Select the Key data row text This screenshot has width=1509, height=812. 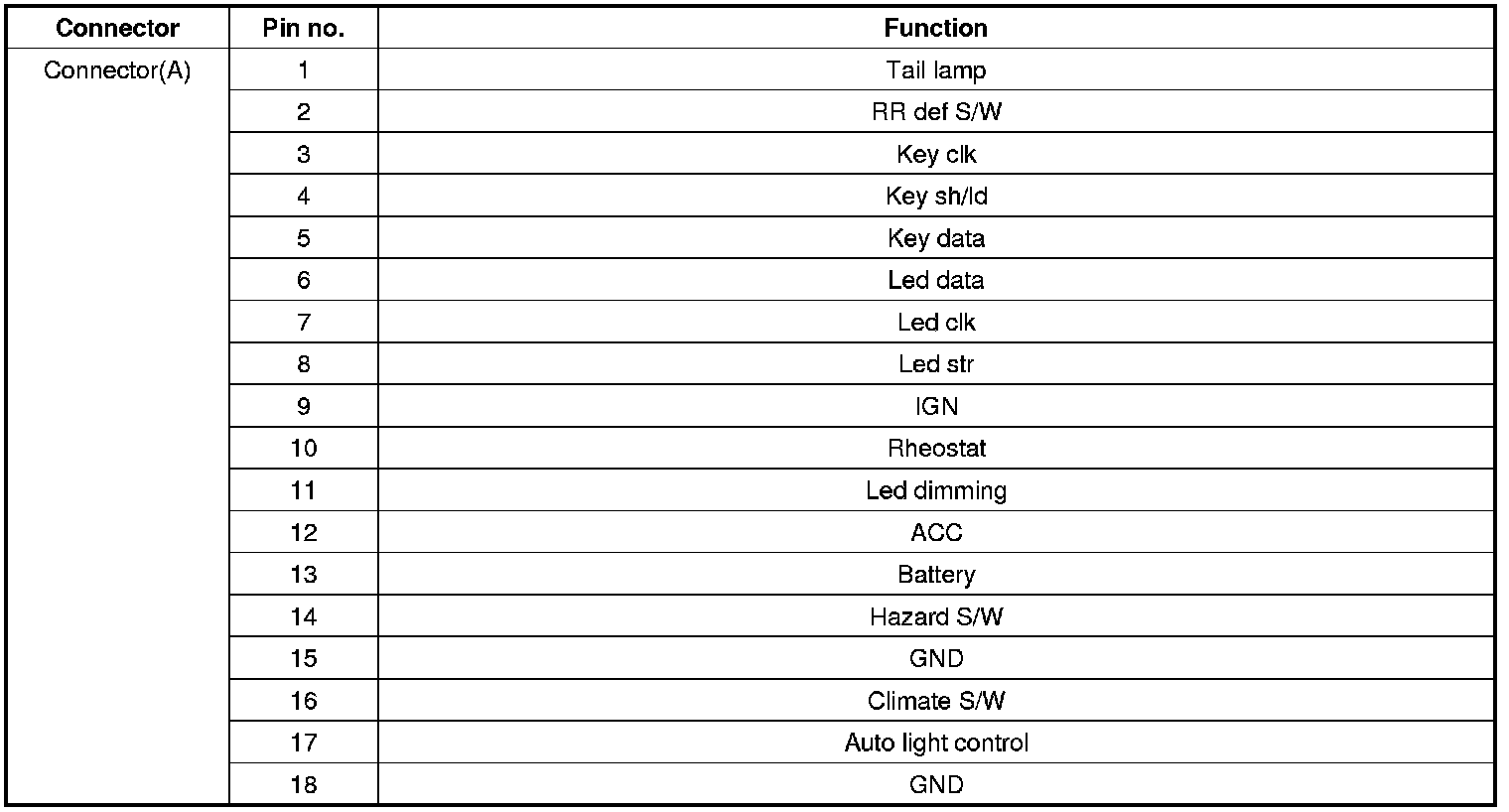935,238
